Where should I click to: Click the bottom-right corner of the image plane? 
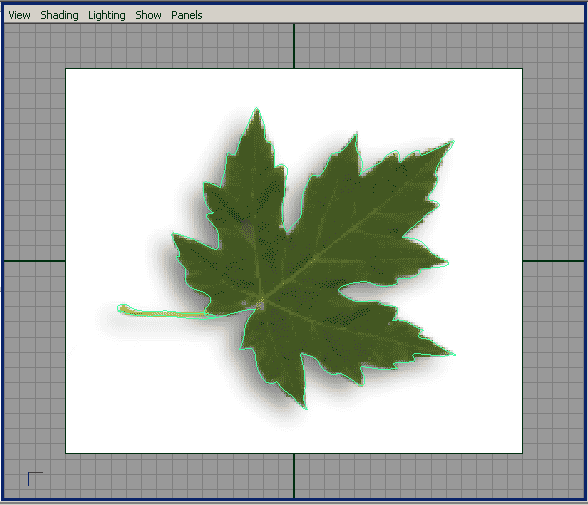[522, 453]
